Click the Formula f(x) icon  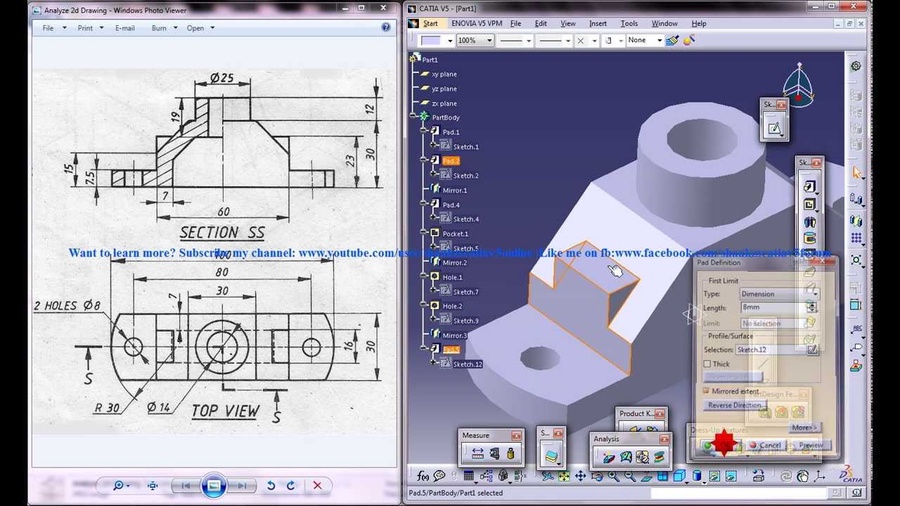(x=423, y=476)
